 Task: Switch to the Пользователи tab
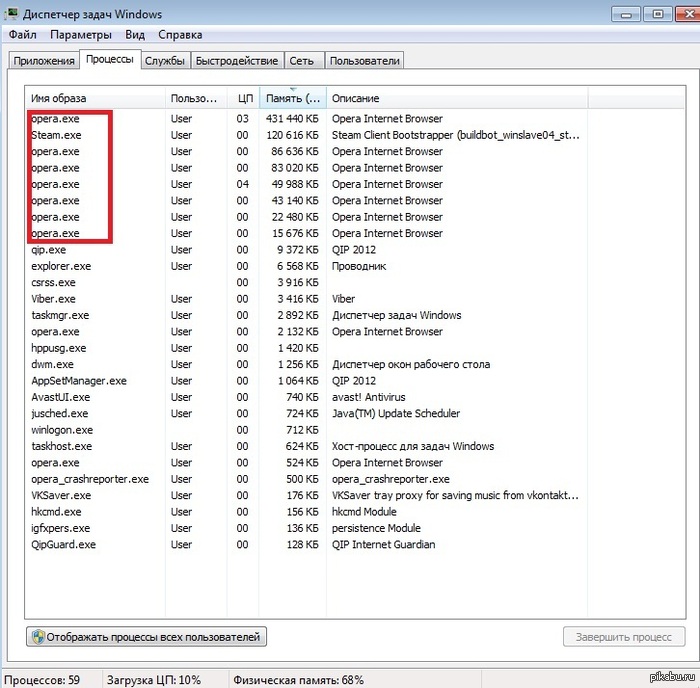(x=364, y=61)
